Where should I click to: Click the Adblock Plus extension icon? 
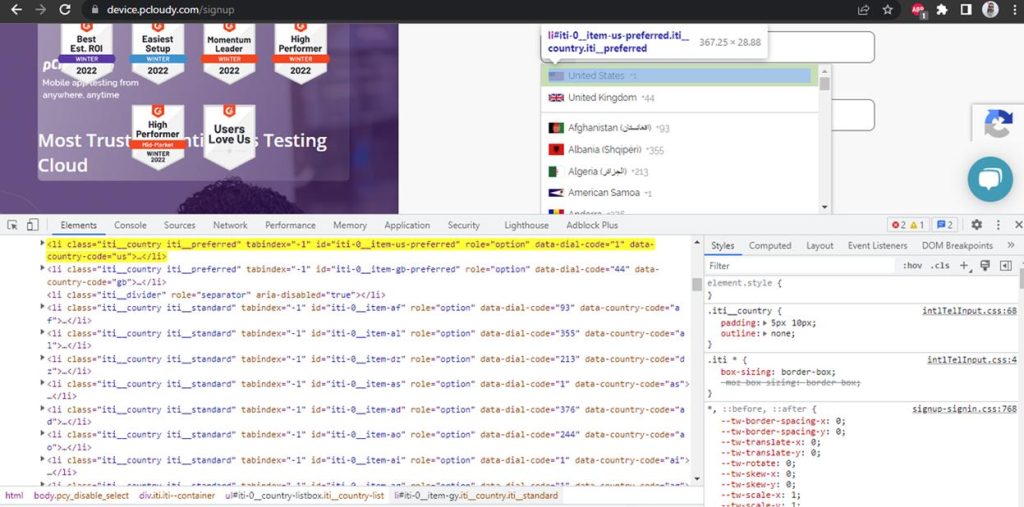[x=917, y=9]
